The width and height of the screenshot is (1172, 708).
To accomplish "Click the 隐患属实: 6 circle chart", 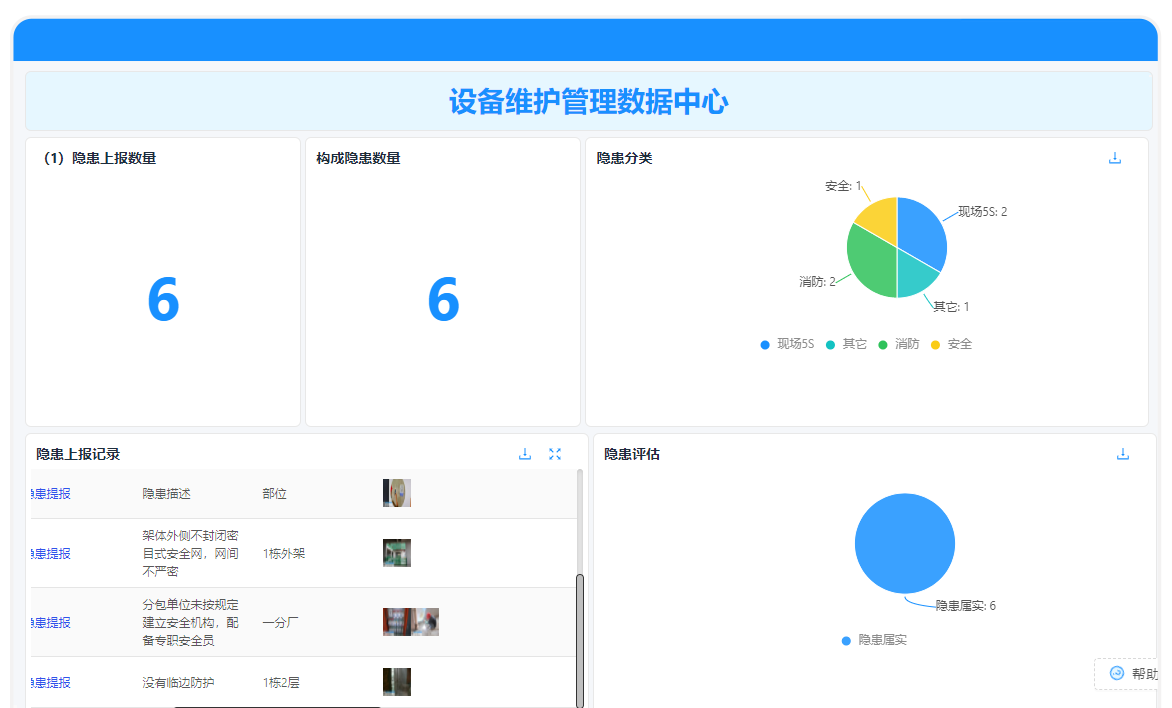I will tap(904, 542).
